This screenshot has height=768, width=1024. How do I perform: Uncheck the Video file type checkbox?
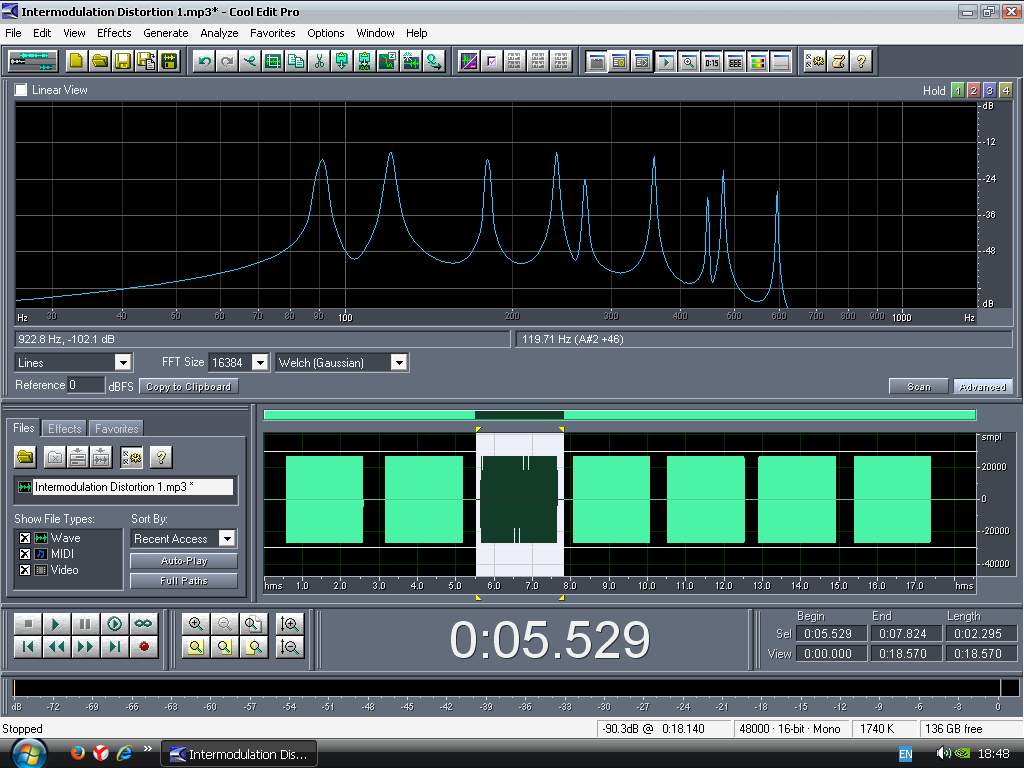click(x=24, y=569)
